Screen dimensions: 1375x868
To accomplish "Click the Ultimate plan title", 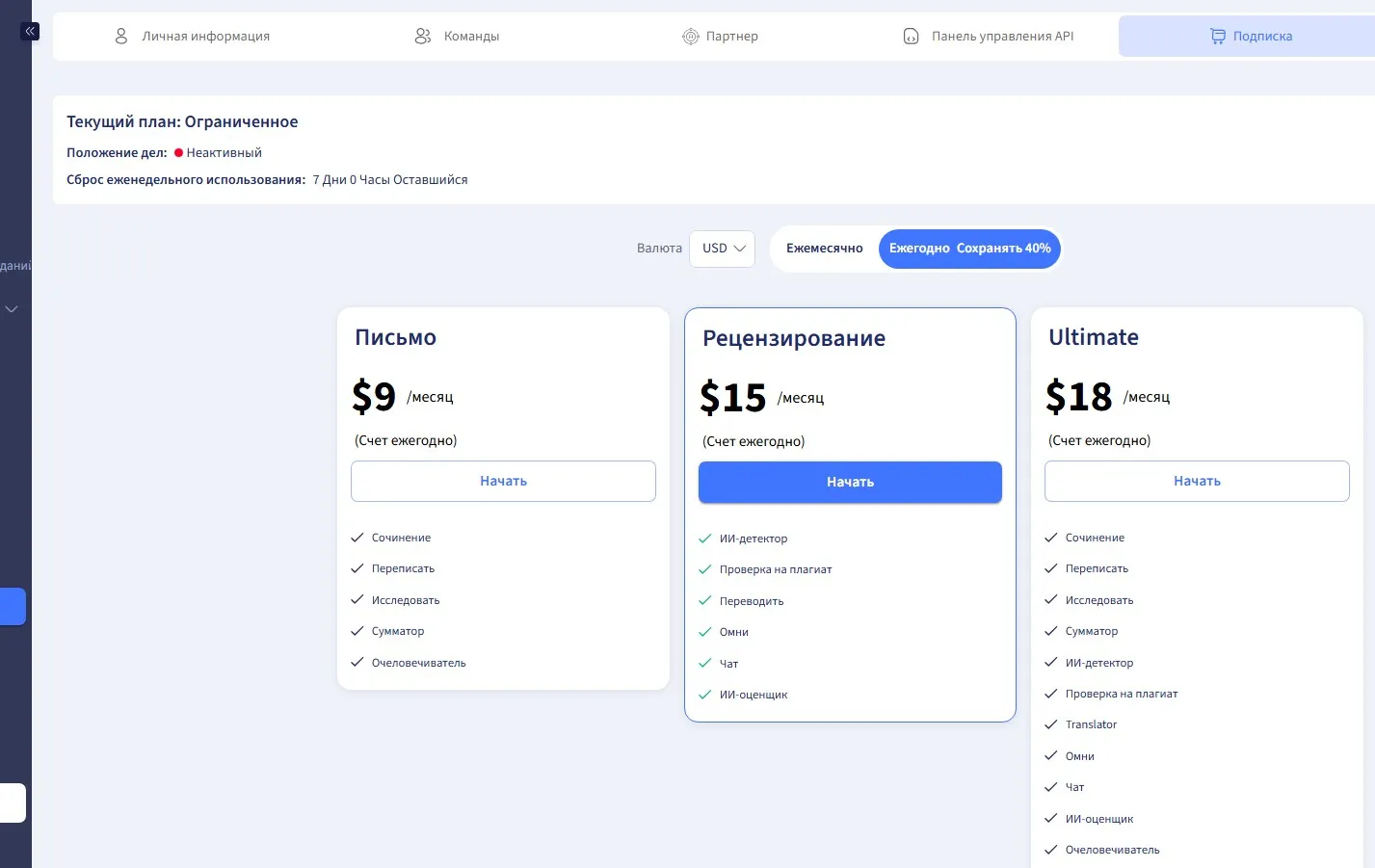I will pos(1094,337).
